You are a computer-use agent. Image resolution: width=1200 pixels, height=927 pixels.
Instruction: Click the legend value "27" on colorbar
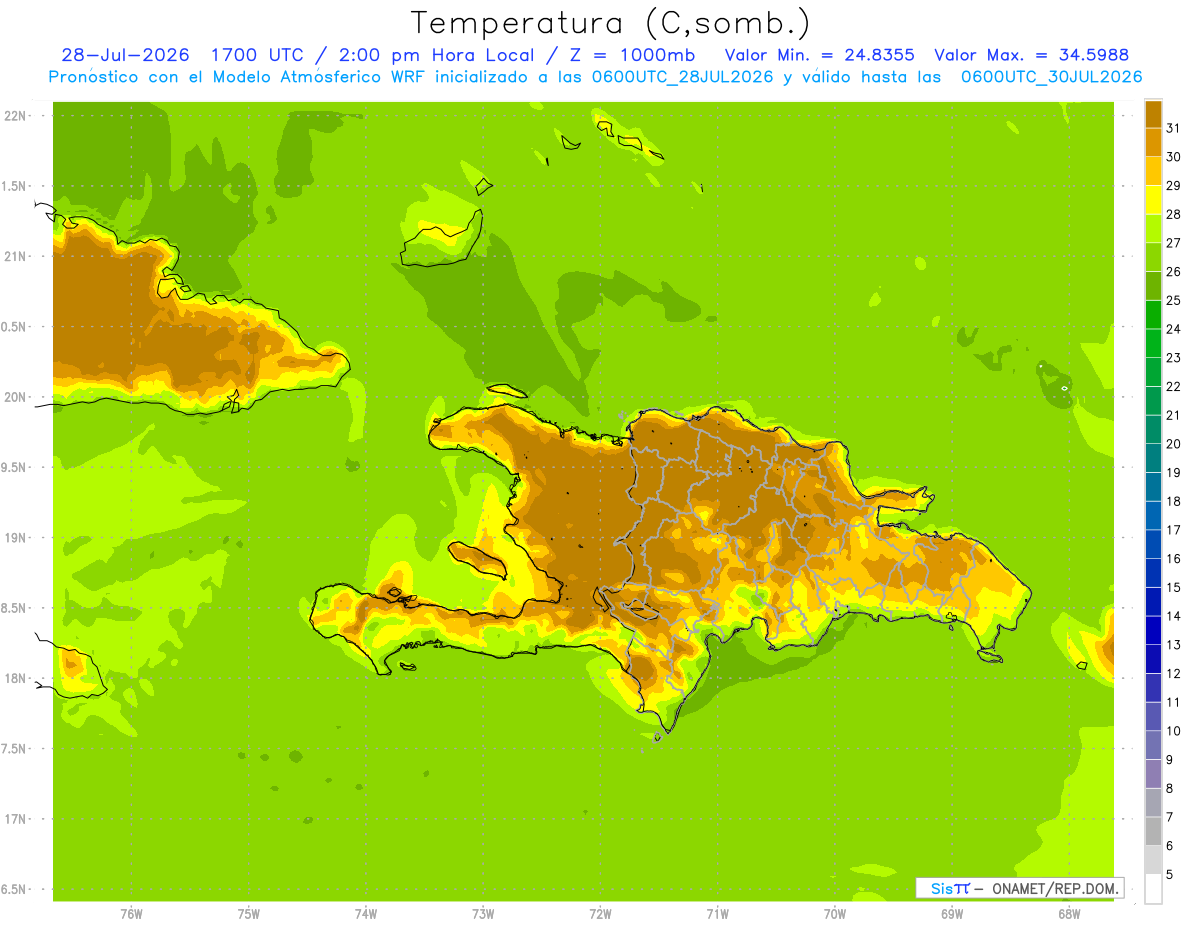point(1173,243)
